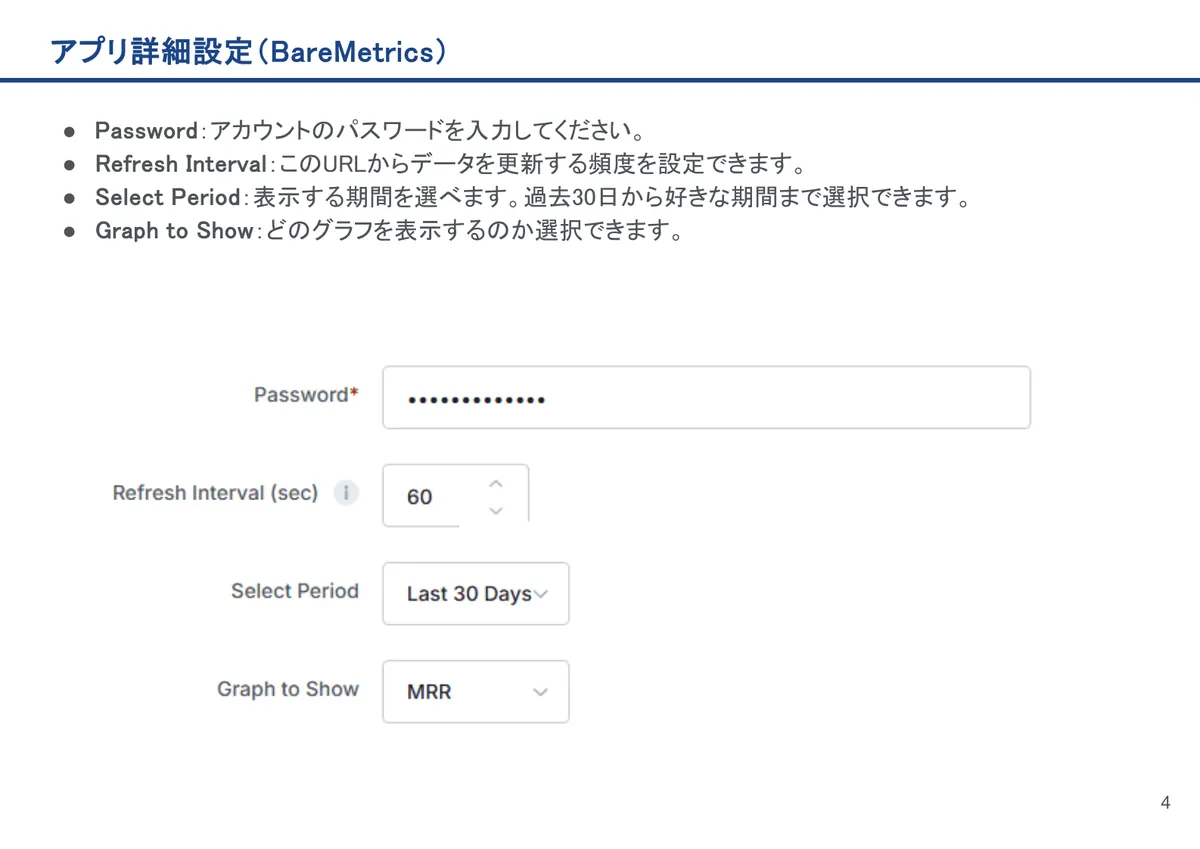Viewport: 1200px width, 849px height.
Task: Click the Password field label
Action: pos(306,395)
